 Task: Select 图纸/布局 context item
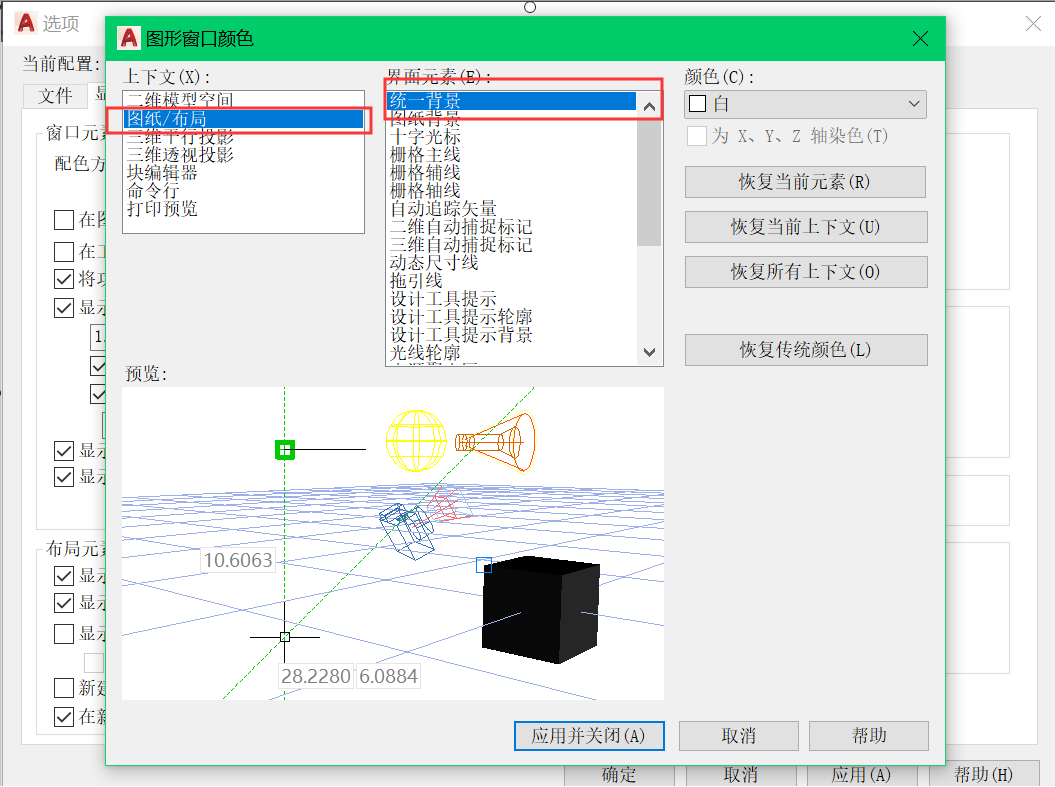point(243,119)
